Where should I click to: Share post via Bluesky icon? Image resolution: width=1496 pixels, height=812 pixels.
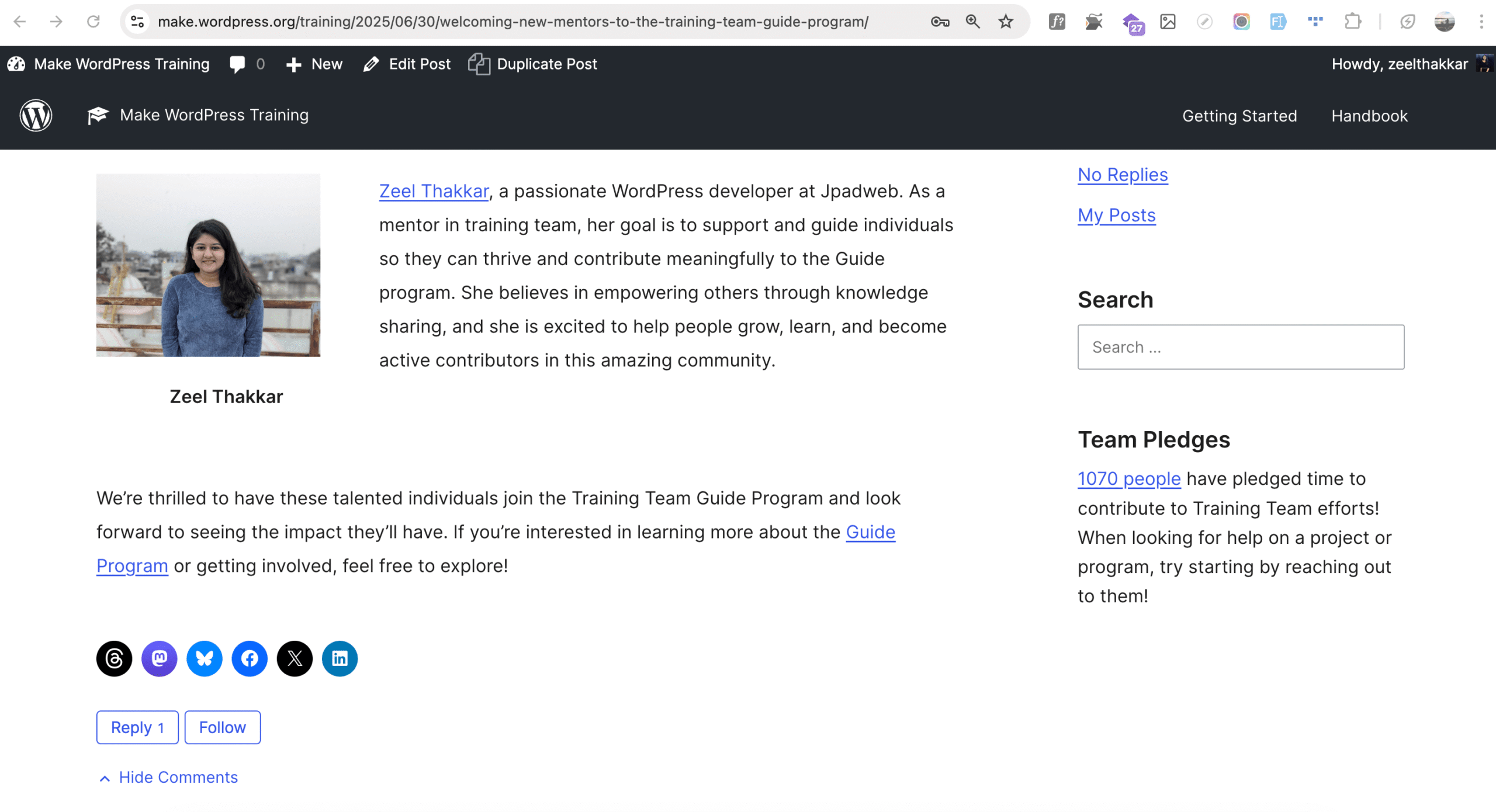point(204,658)
